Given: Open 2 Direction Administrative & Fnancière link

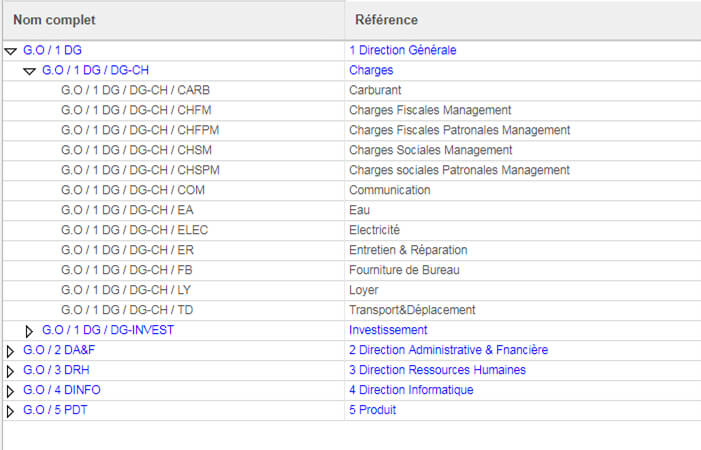Looking at the screenshot, I should tap(448, 350).
